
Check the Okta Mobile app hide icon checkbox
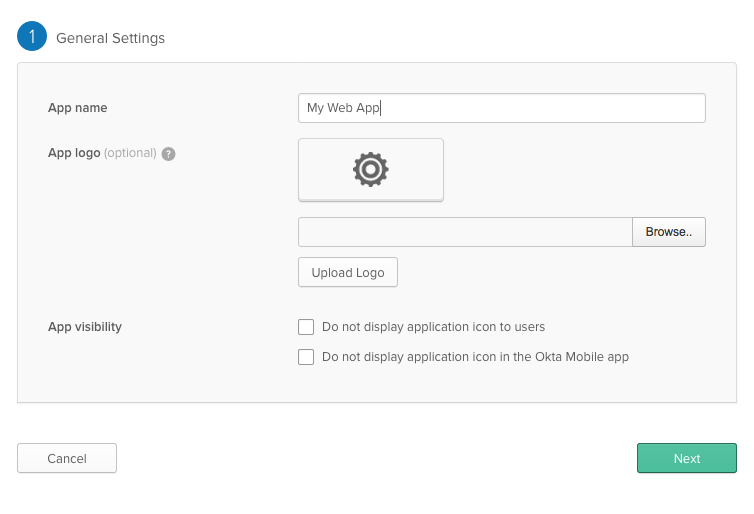click(306, 357)
